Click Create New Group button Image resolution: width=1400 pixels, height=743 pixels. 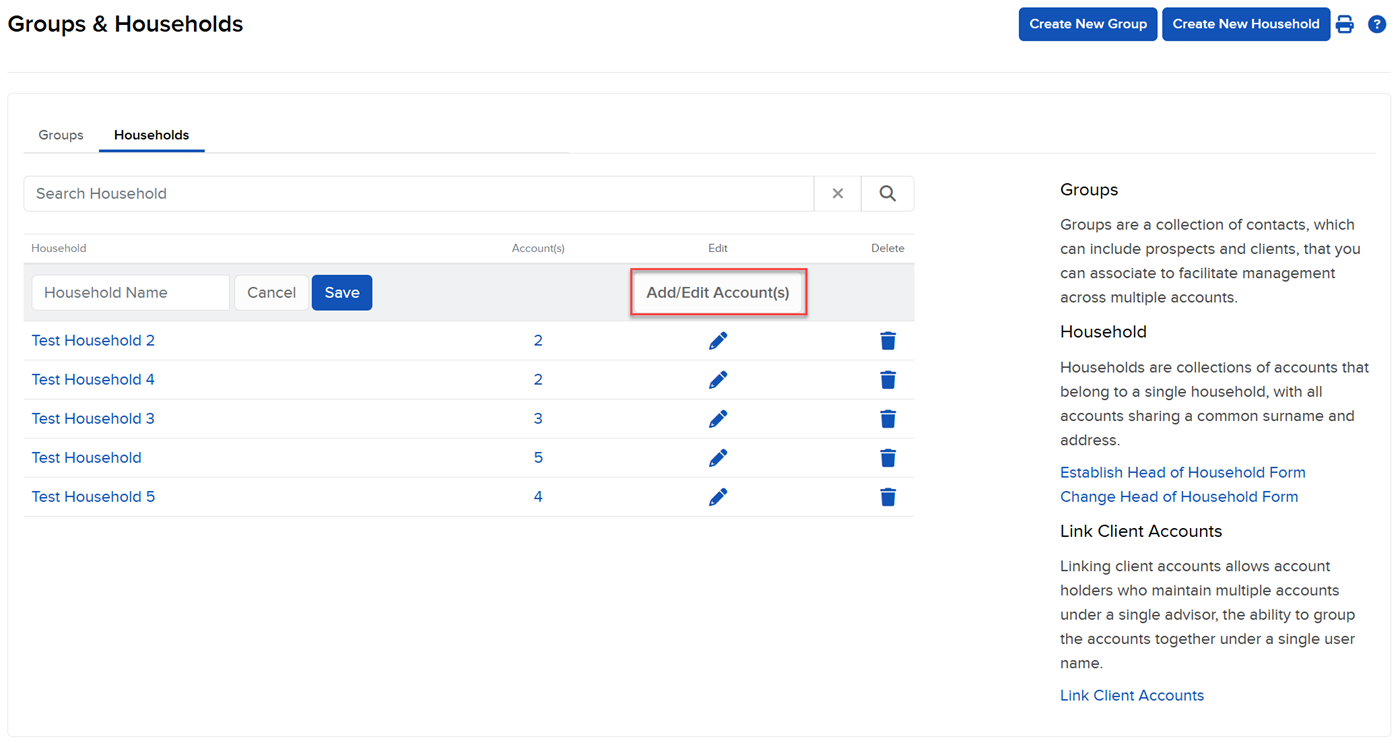[x=1088, y=24]
